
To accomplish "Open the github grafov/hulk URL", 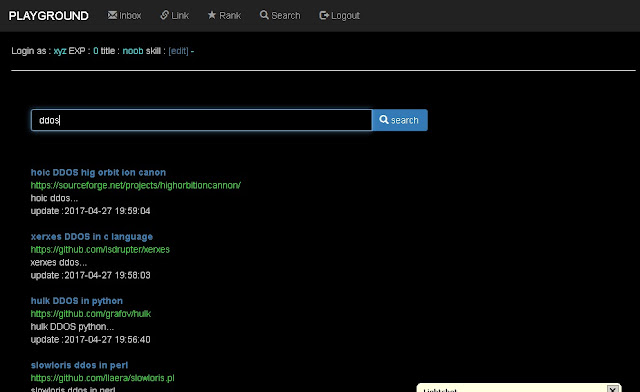I will pyautogui.click(x=91, y=314).
